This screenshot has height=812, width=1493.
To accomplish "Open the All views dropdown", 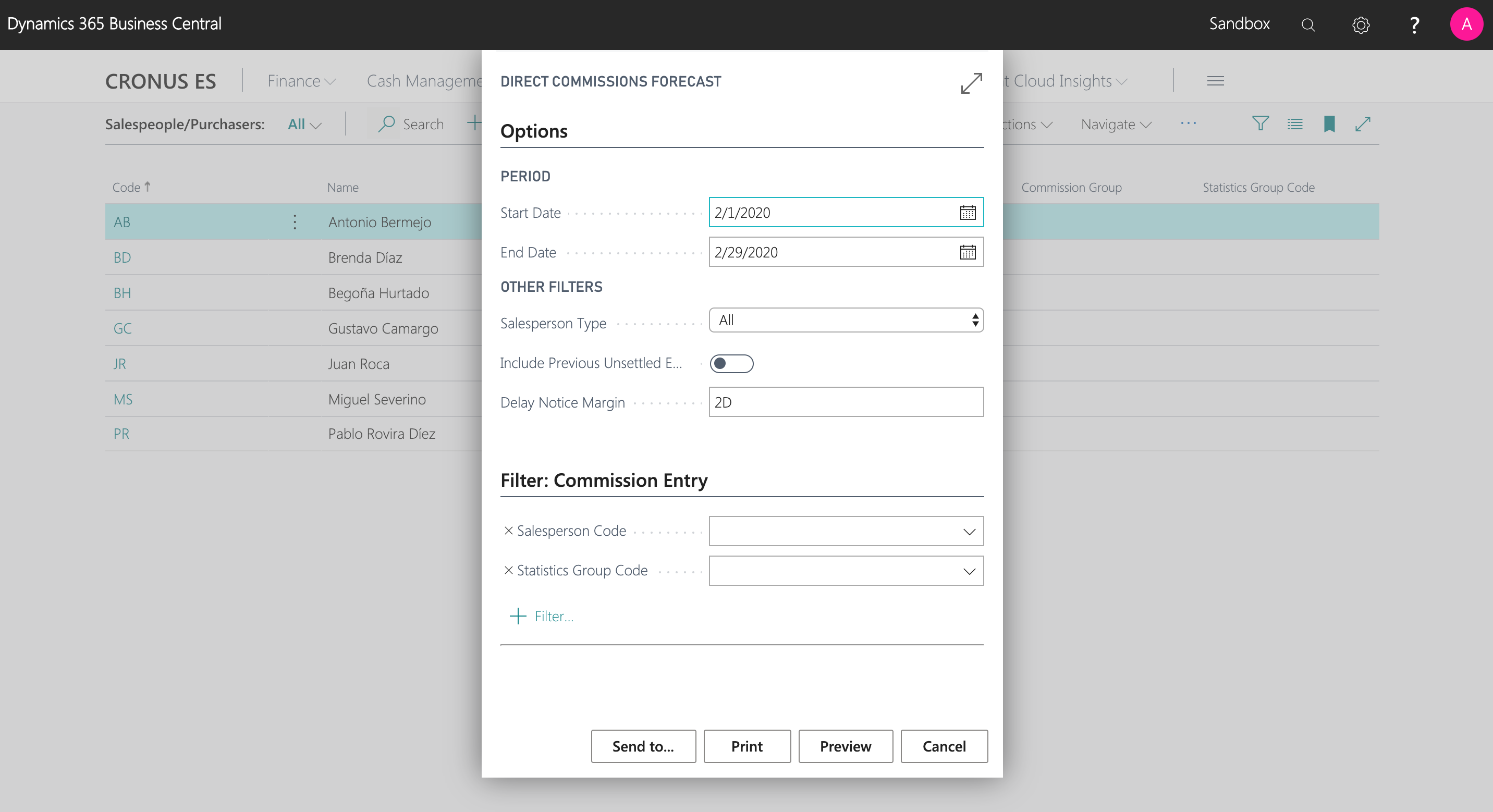I will [304, 124].
